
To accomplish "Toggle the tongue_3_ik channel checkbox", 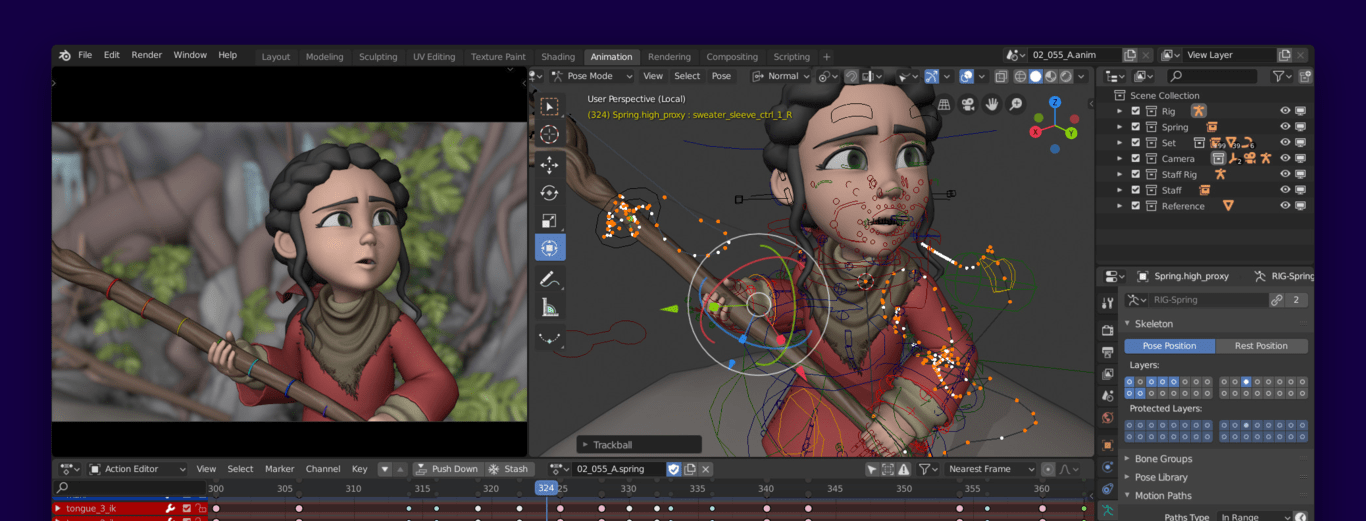I will 186,509.
